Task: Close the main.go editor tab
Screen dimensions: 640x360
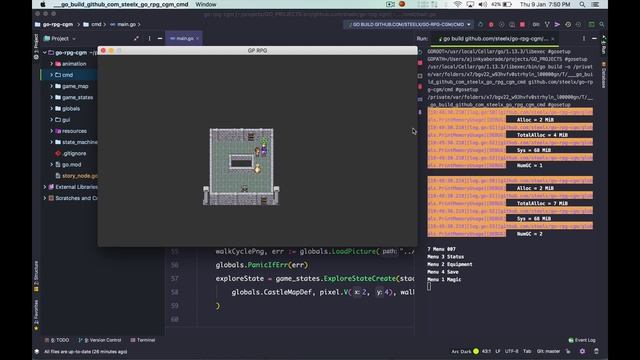Action: coord(198,38)
